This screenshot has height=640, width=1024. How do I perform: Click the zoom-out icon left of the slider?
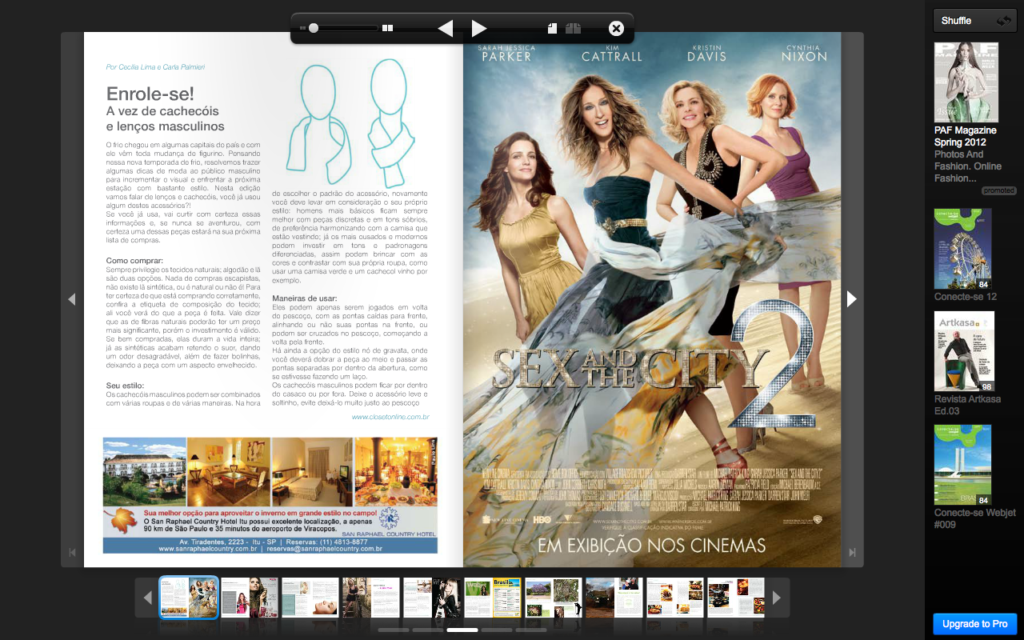(302, 28)
